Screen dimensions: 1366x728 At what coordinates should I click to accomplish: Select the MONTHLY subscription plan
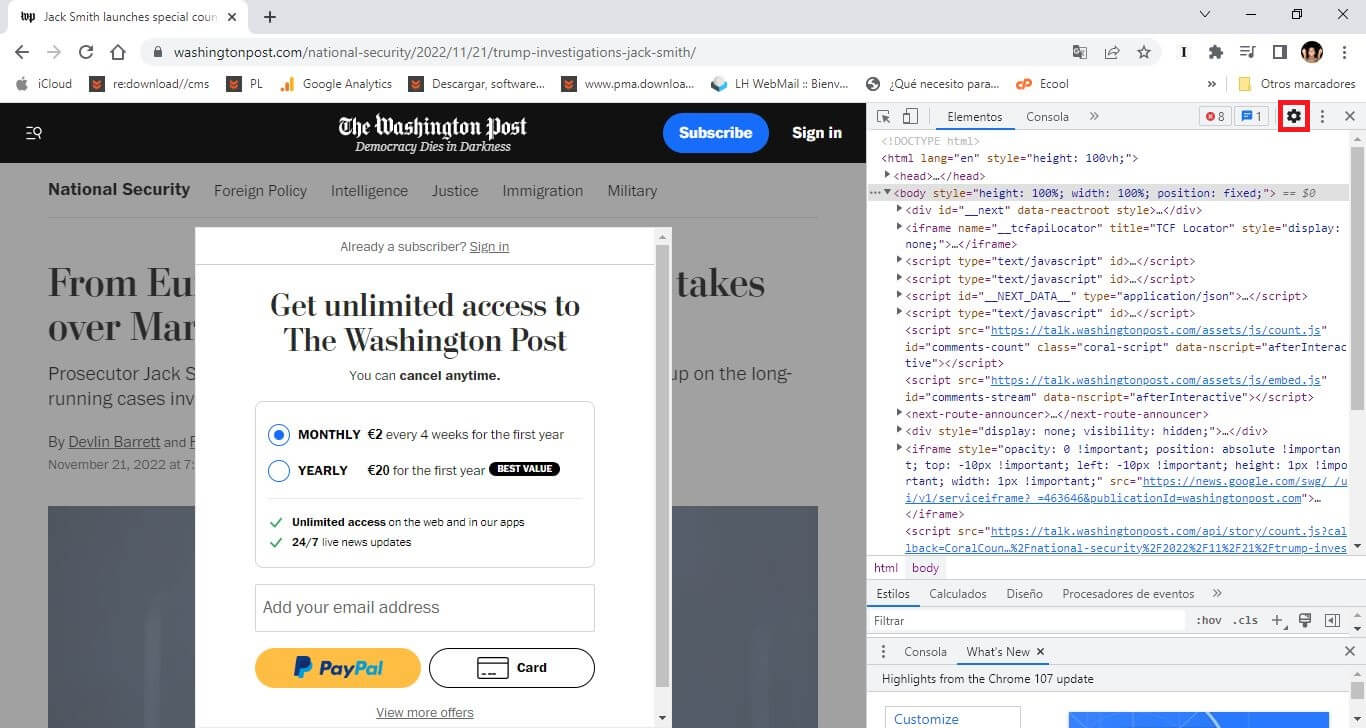coord(279,435)
